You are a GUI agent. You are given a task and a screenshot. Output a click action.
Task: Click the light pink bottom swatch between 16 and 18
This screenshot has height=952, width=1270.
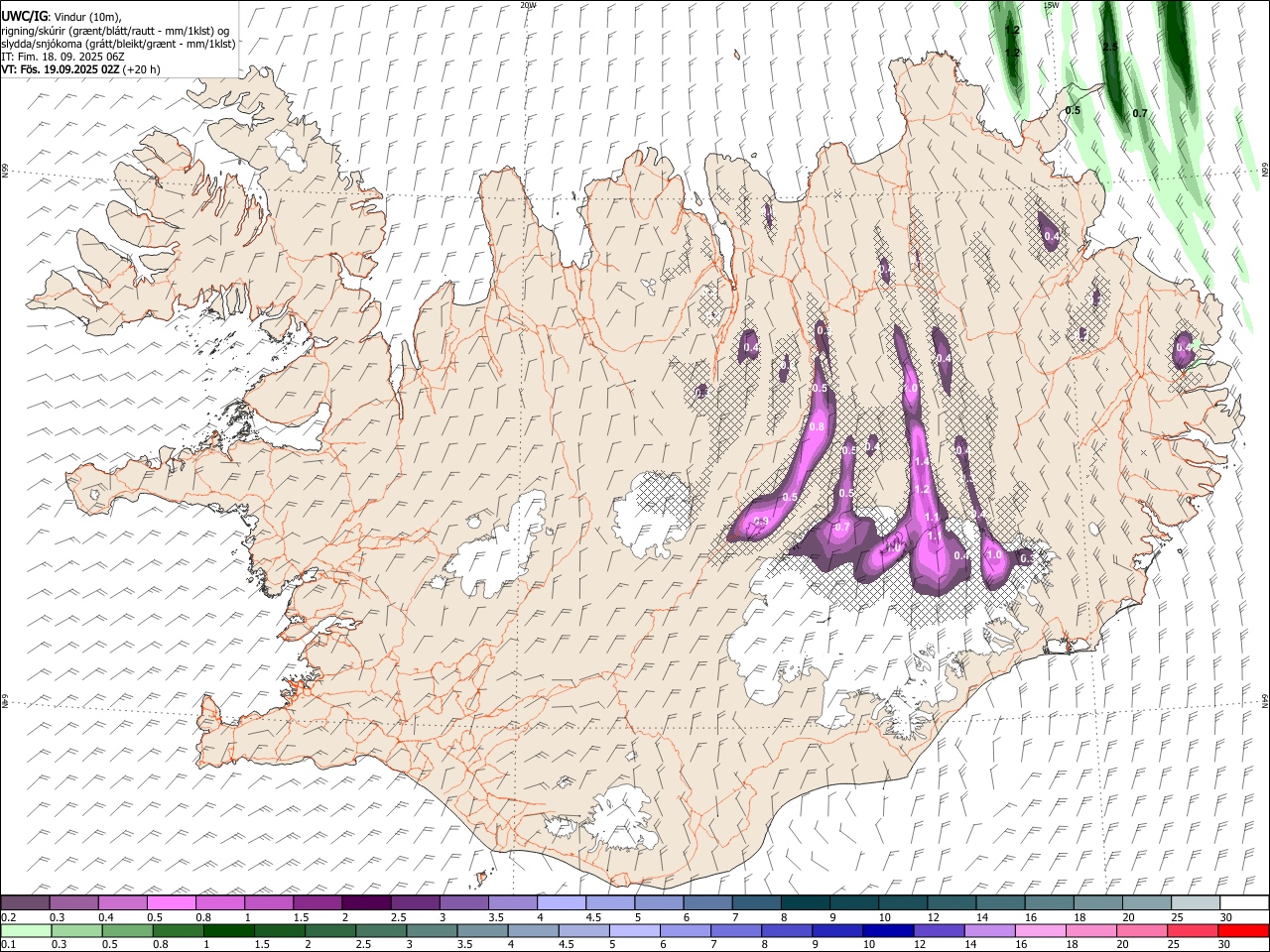point(1039,931)
